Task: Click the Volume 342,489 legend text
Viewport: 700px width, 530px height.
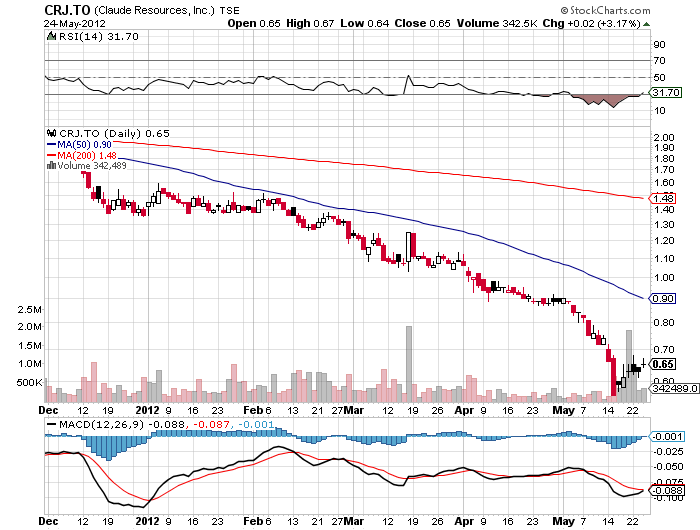Action: click(x=92, y=166)
